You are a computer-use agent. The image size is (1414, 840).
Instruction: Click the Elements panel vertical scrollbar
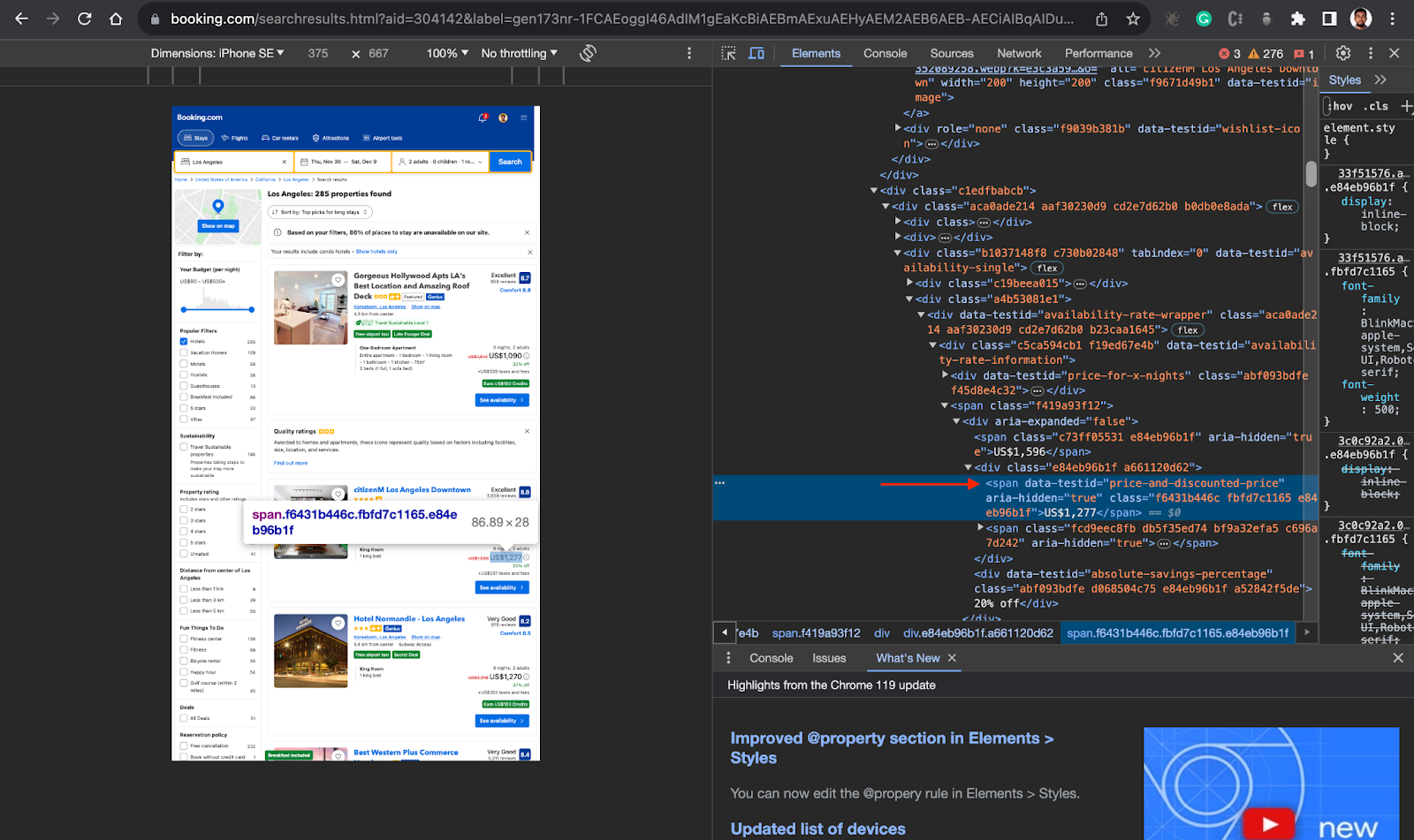[x=1311, y=172]
